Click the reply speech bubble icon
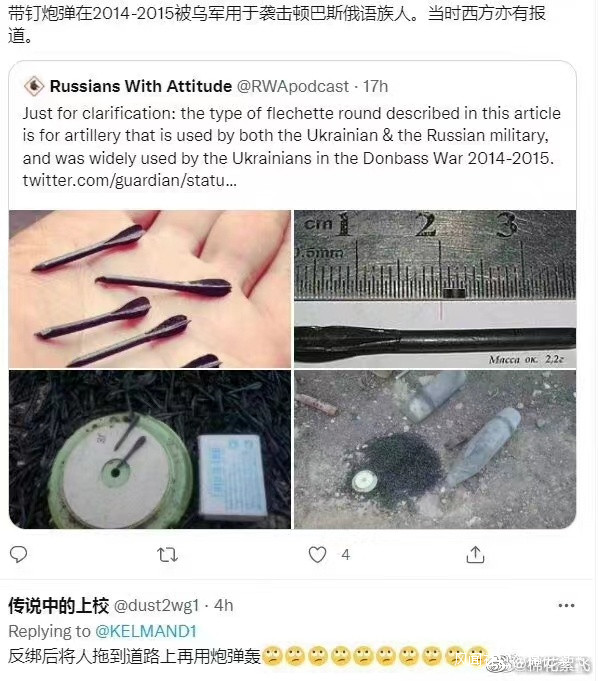This screenshot has width=598, height=681. tap(18, 555)
